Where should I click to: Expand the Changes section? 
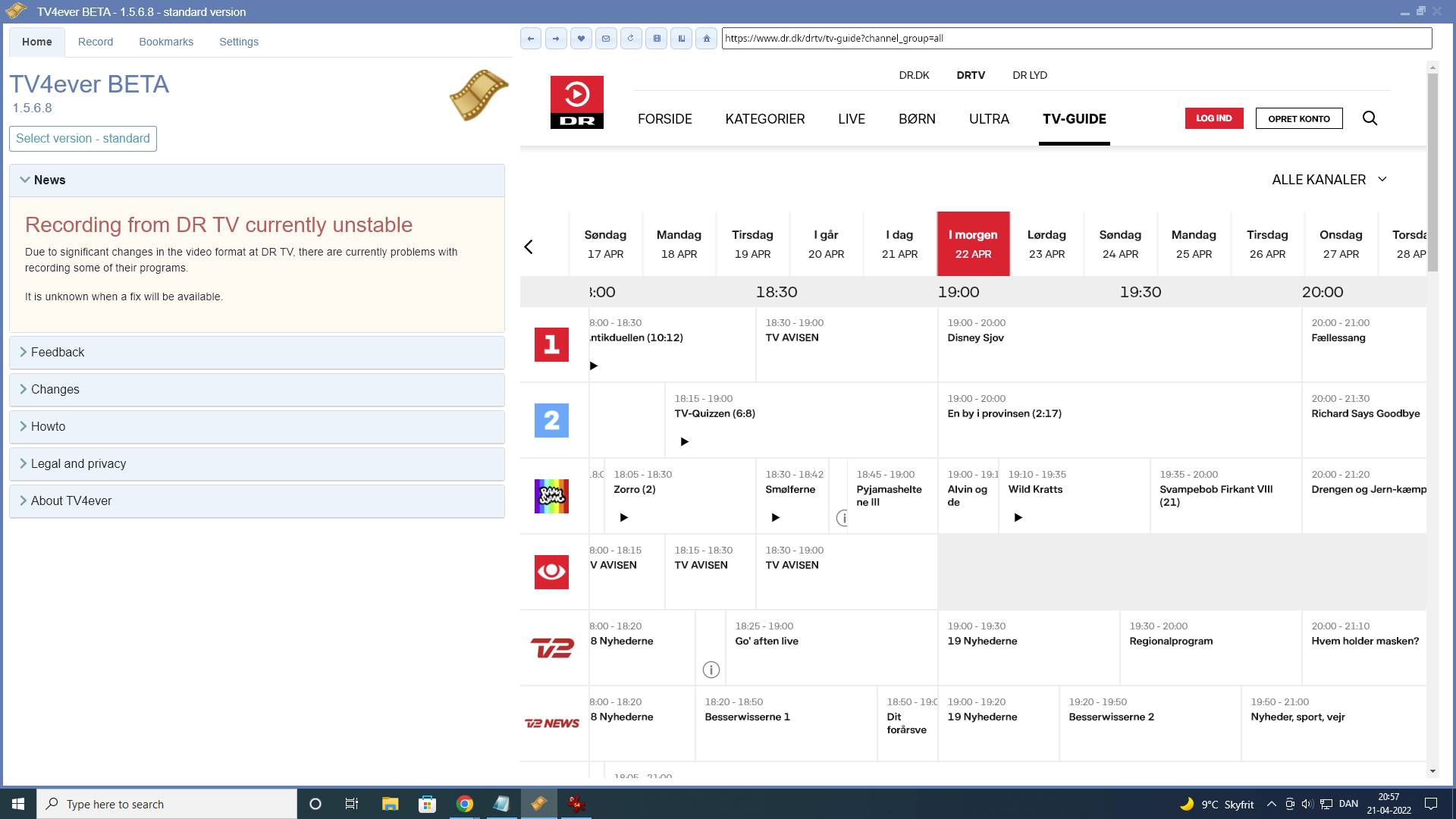257,390
